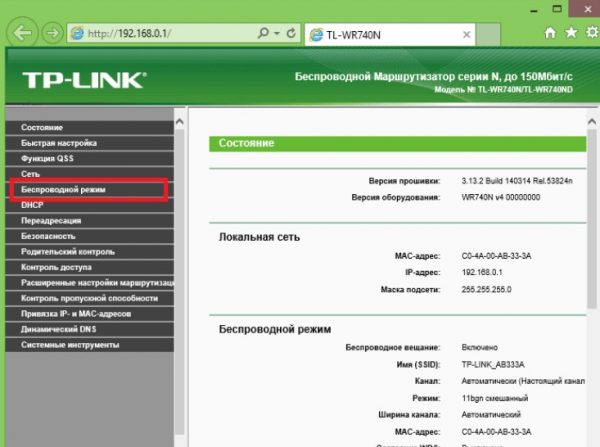The width and height of the screenshot is (600, 447).
Task: Open Беспроводной режим menu
Action: (90, 189)
